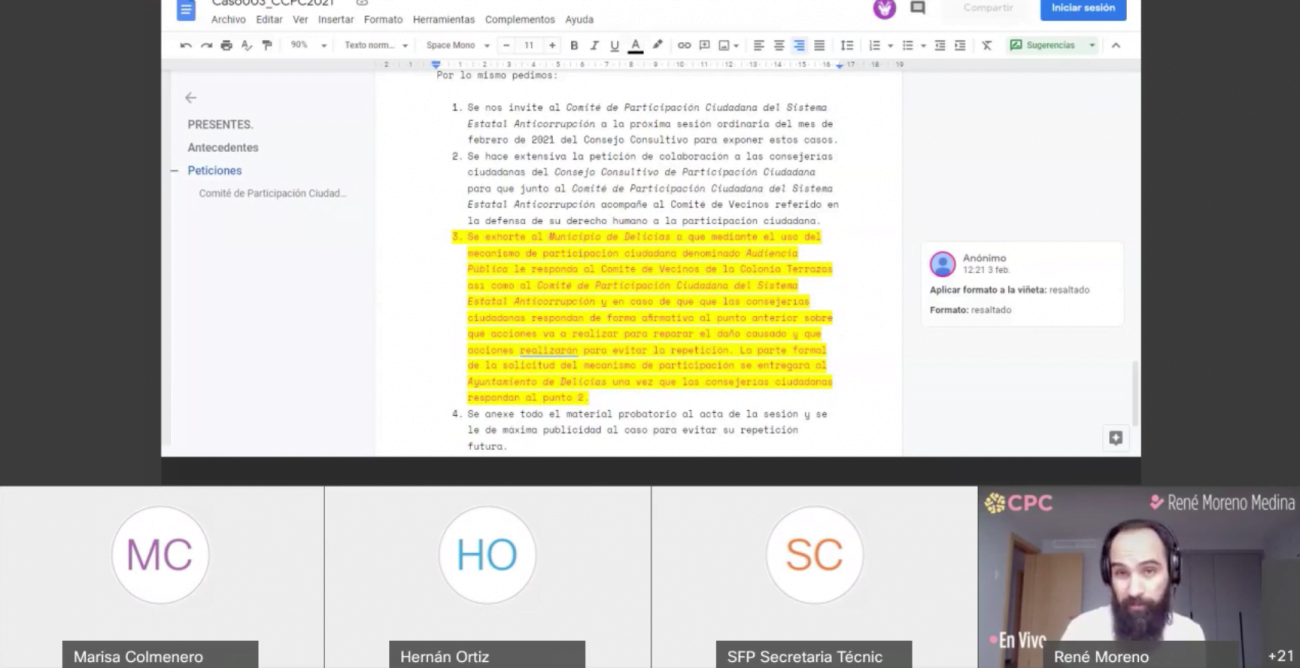Click the redo arrow in the toolbar

[206, 45]
